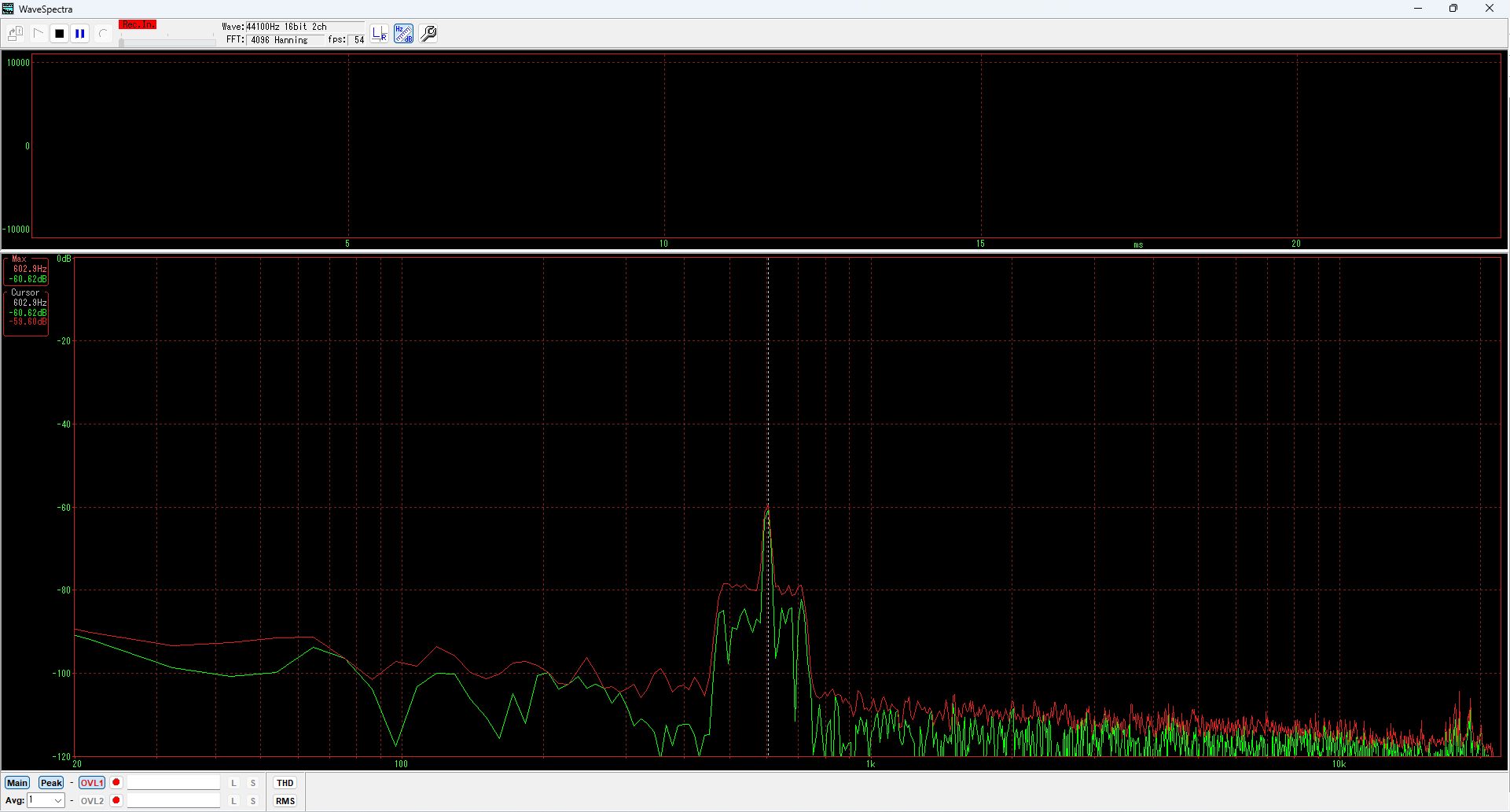Toggle the Hz/dB scale icon

pyautogui.click(x=403, y=34)
